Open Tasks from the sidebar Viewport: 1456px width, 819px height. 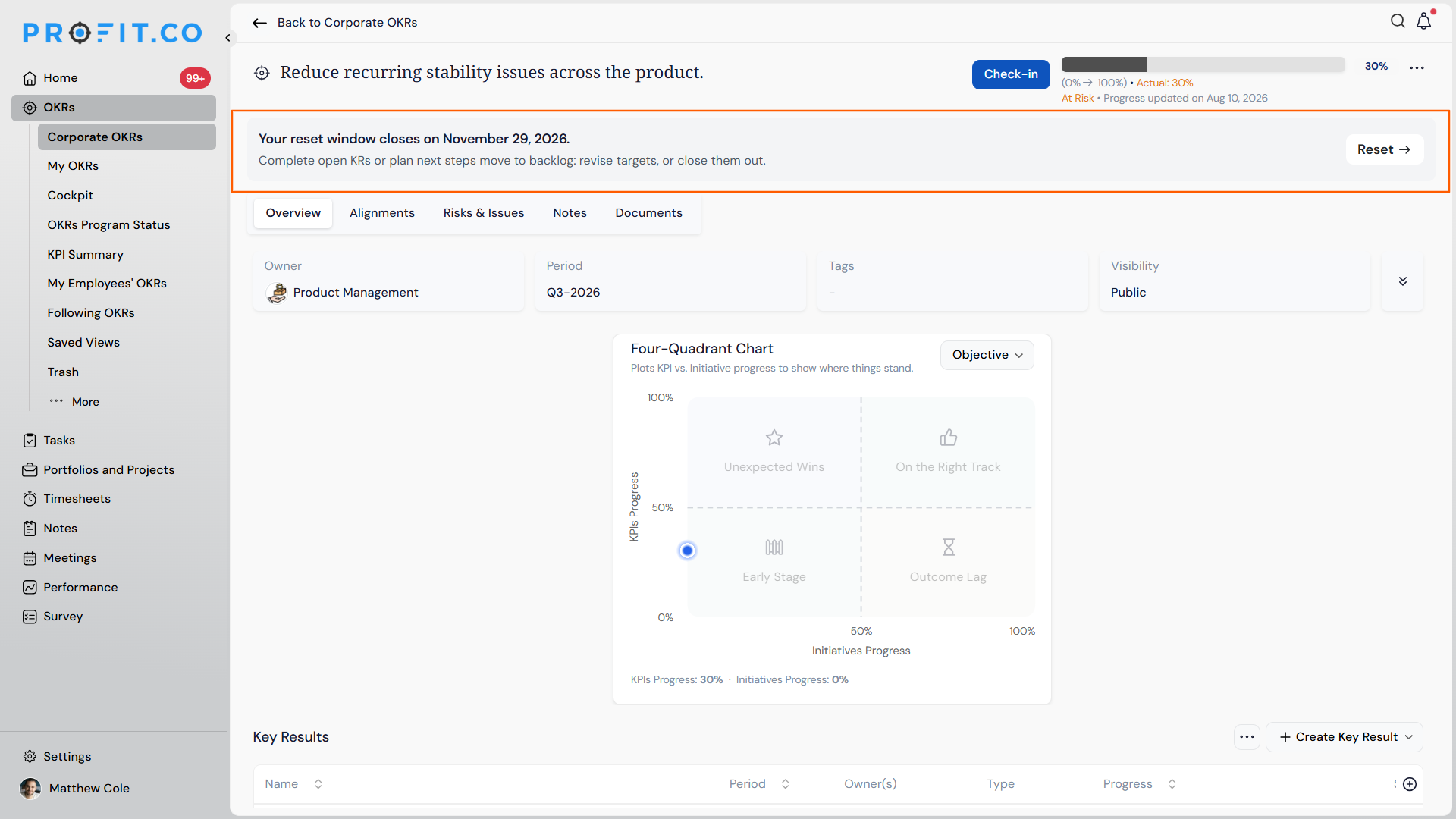pos(58,441)
